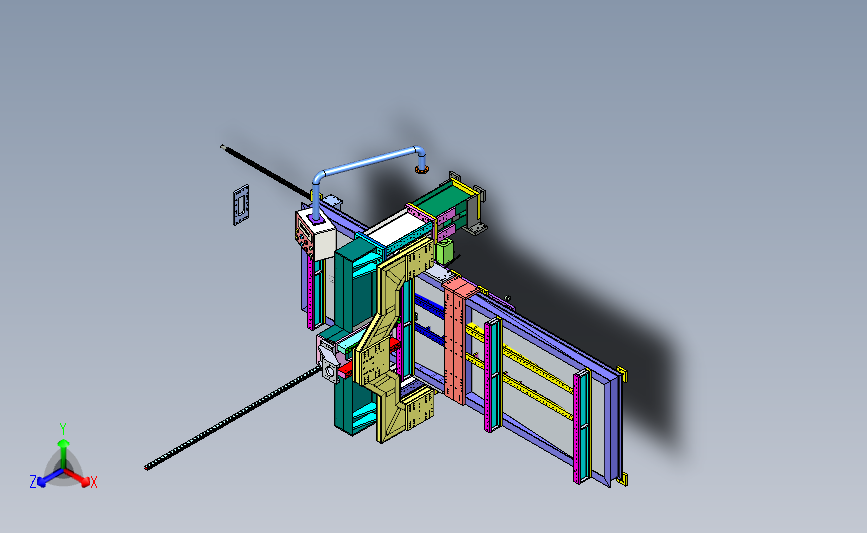This screenshot has height=533, width=867.
Task: Select the orange flange at the pipe end
Action: [x=421, y=170]
